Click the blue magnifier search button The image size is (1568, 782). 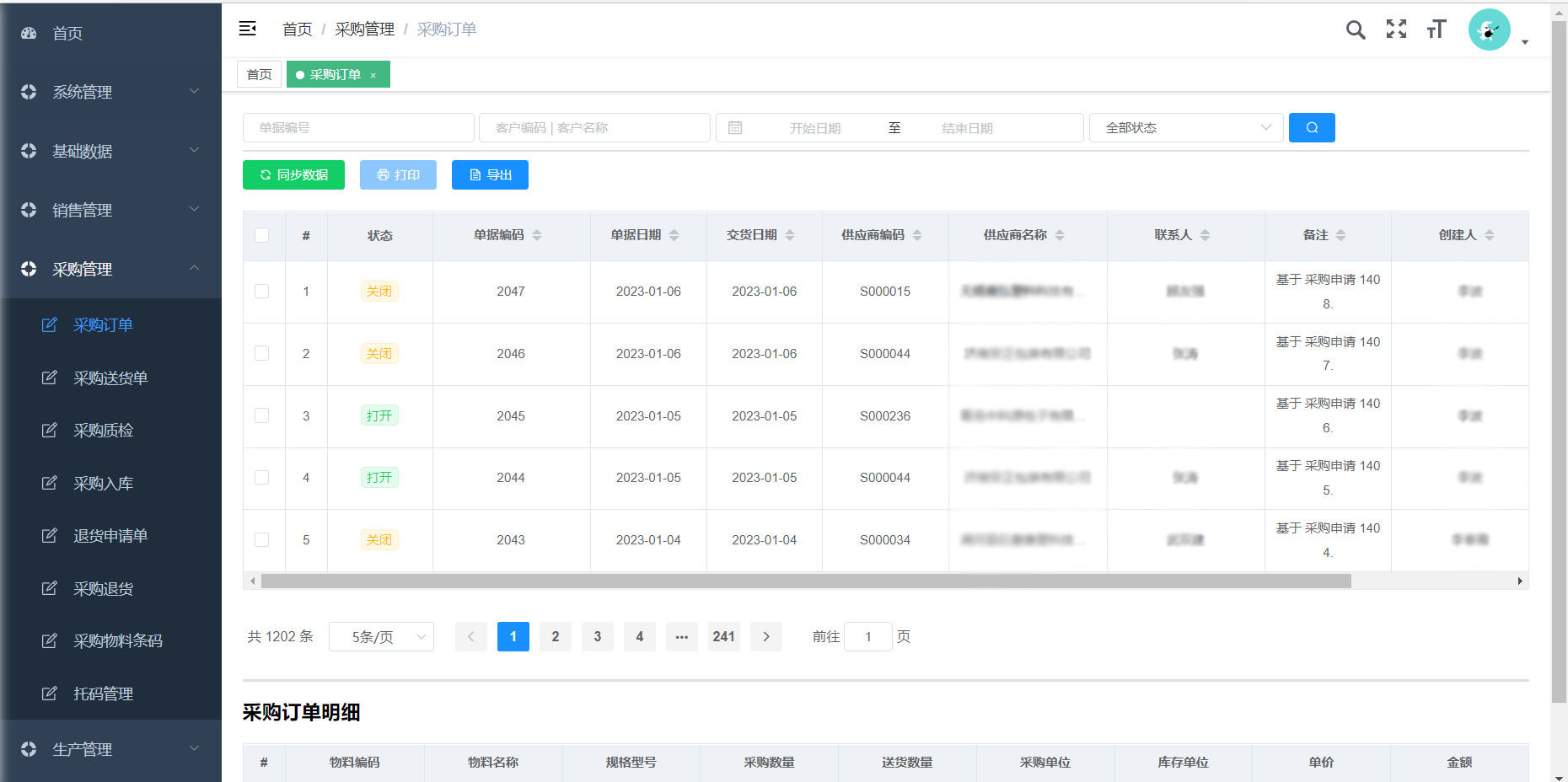pos(1311,127)
